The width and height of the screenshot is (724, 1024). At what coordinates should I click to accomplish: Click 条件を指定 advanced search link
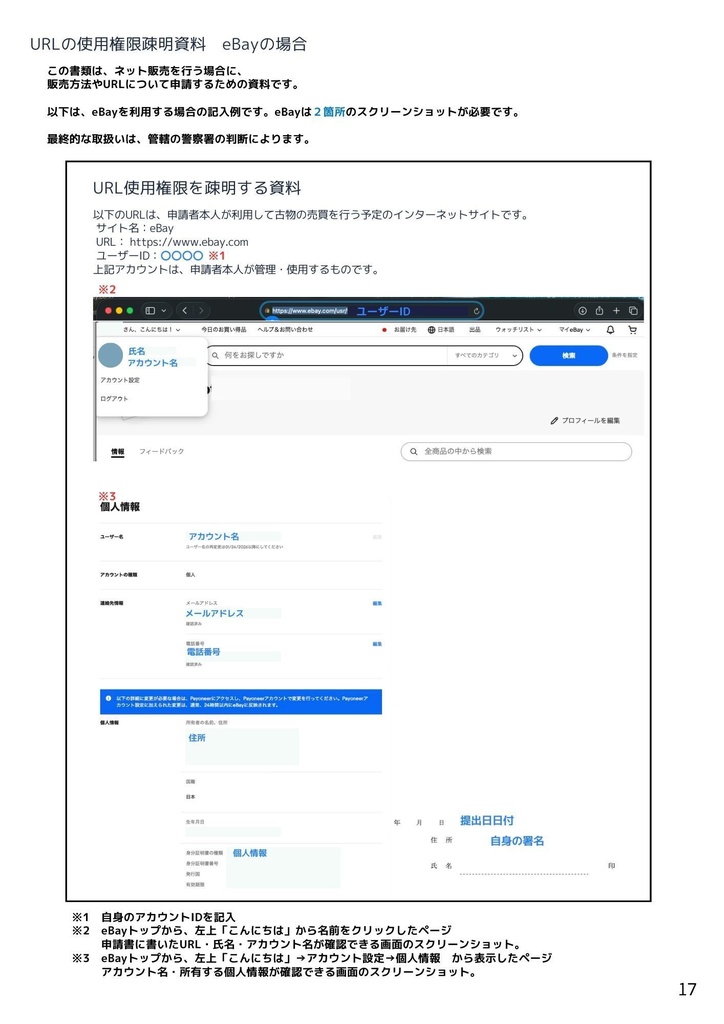click(625, 355)
